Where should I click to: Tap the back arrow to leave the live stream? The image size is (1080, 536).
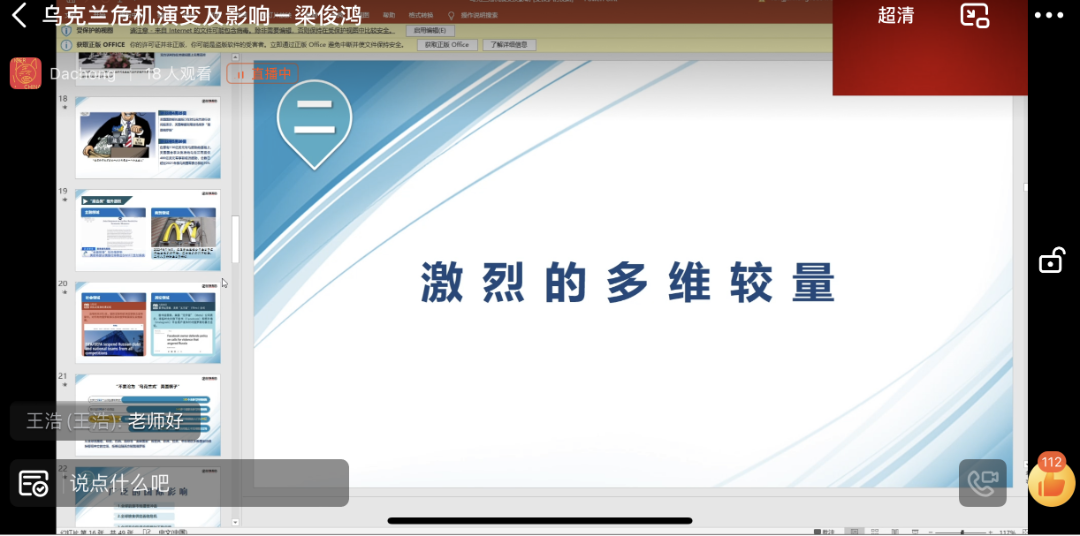click(x=19, y=14)
